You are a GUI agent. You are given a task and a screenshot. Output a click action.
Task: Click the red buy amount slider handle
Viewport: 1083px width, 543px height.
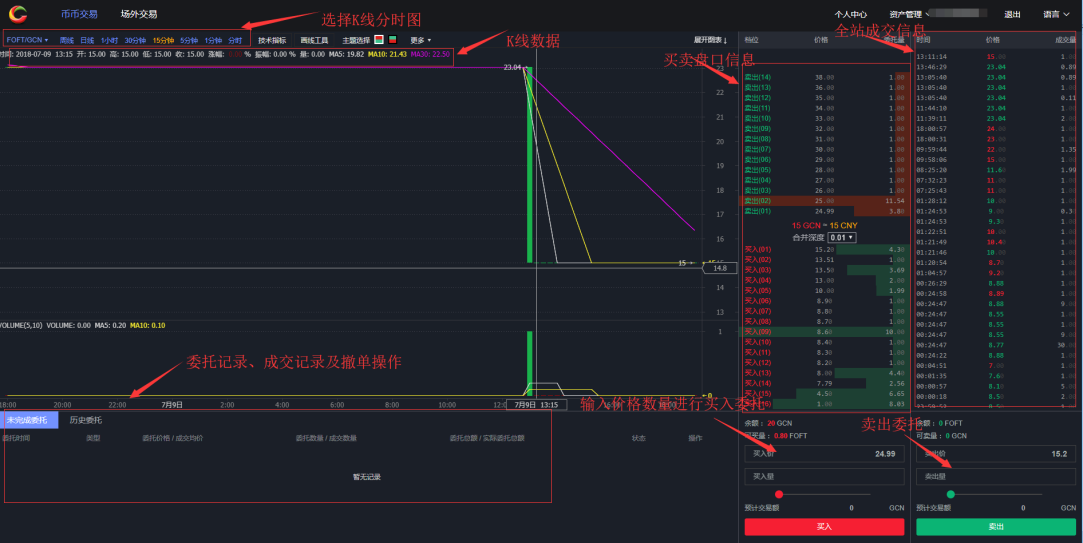click(779, 494)
